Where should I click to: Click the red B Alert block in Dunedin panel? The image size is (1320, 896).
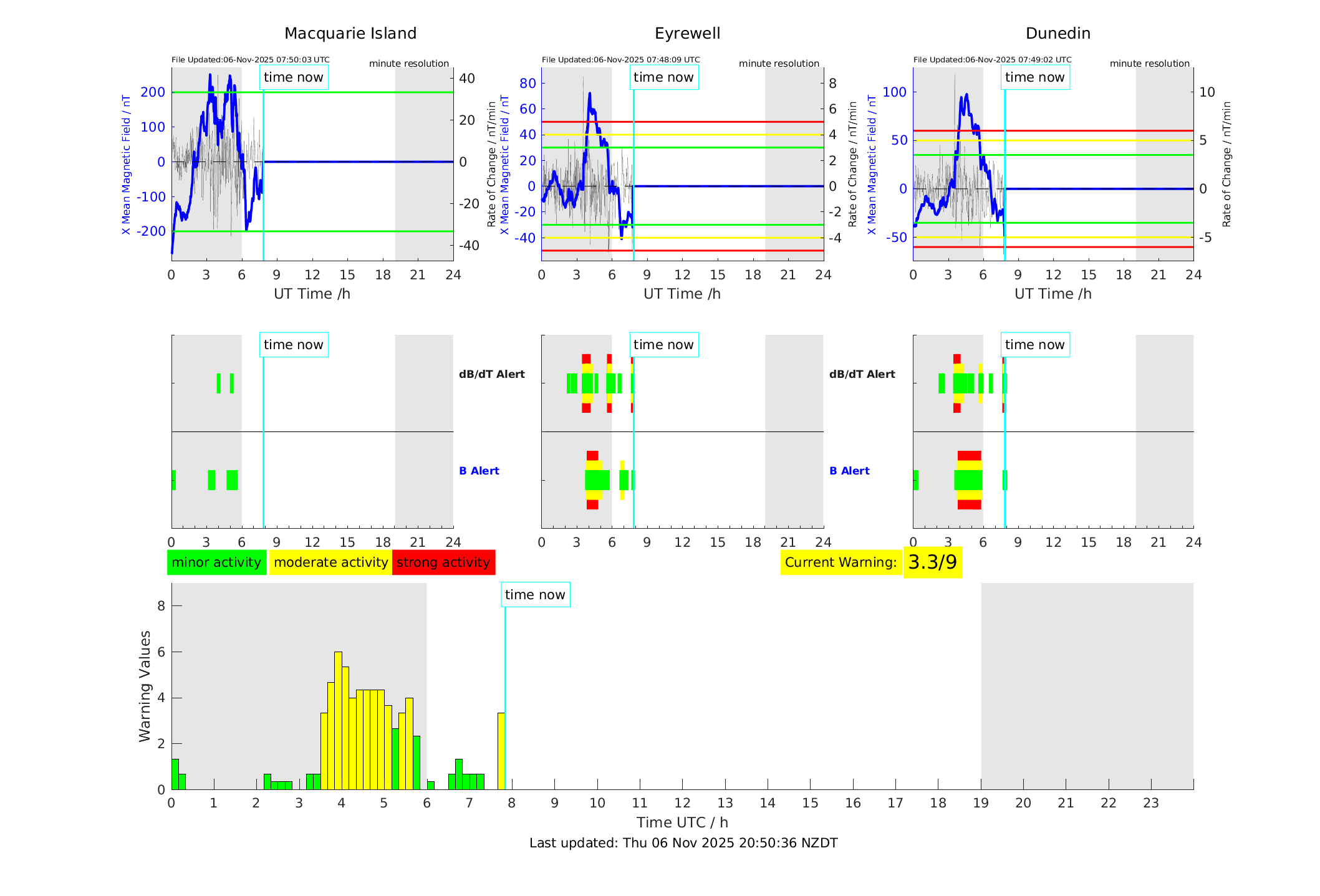coord(969,456)
